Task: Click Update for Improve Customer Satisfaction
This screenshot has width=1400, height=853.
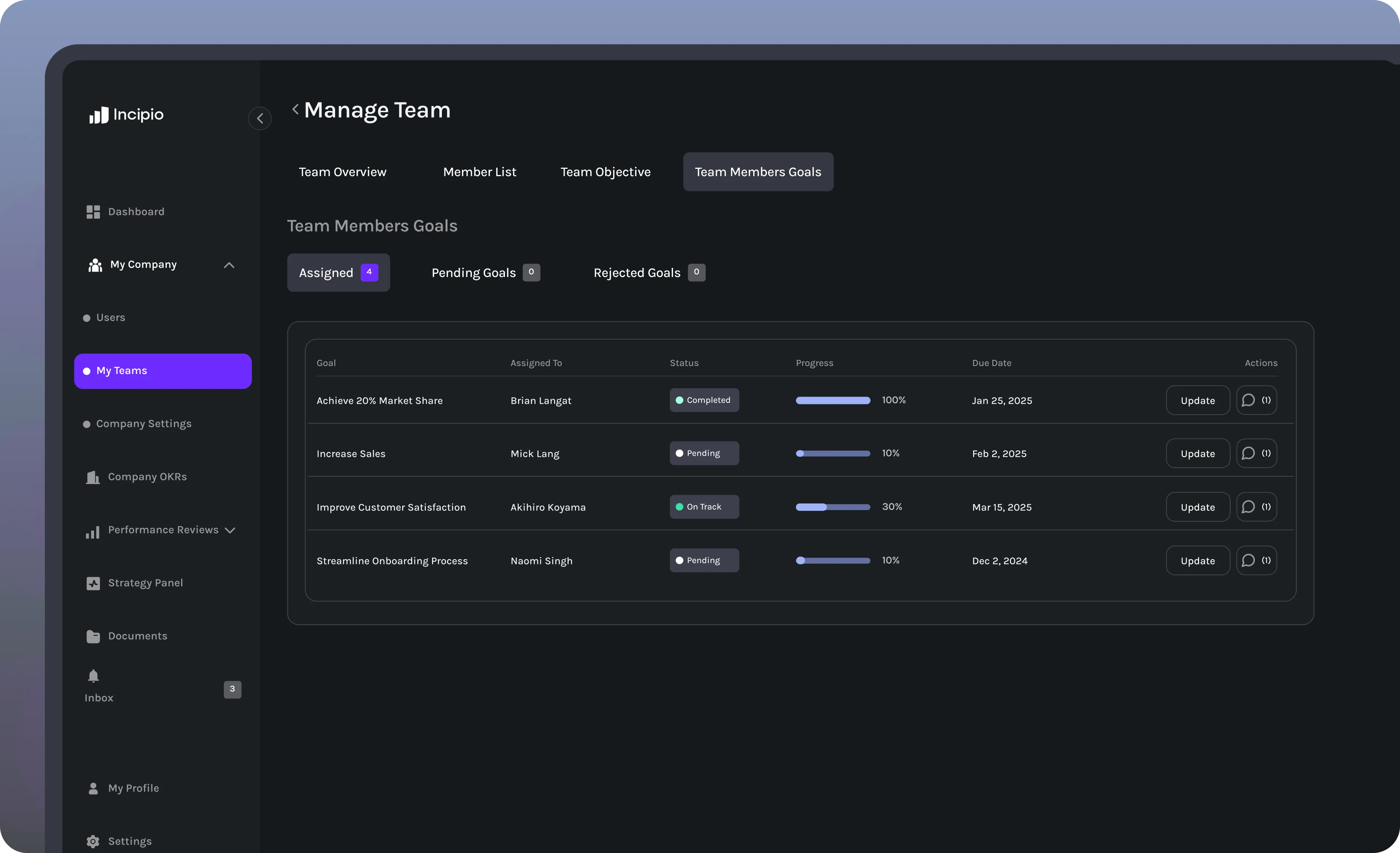Action: click(1197, 507)
